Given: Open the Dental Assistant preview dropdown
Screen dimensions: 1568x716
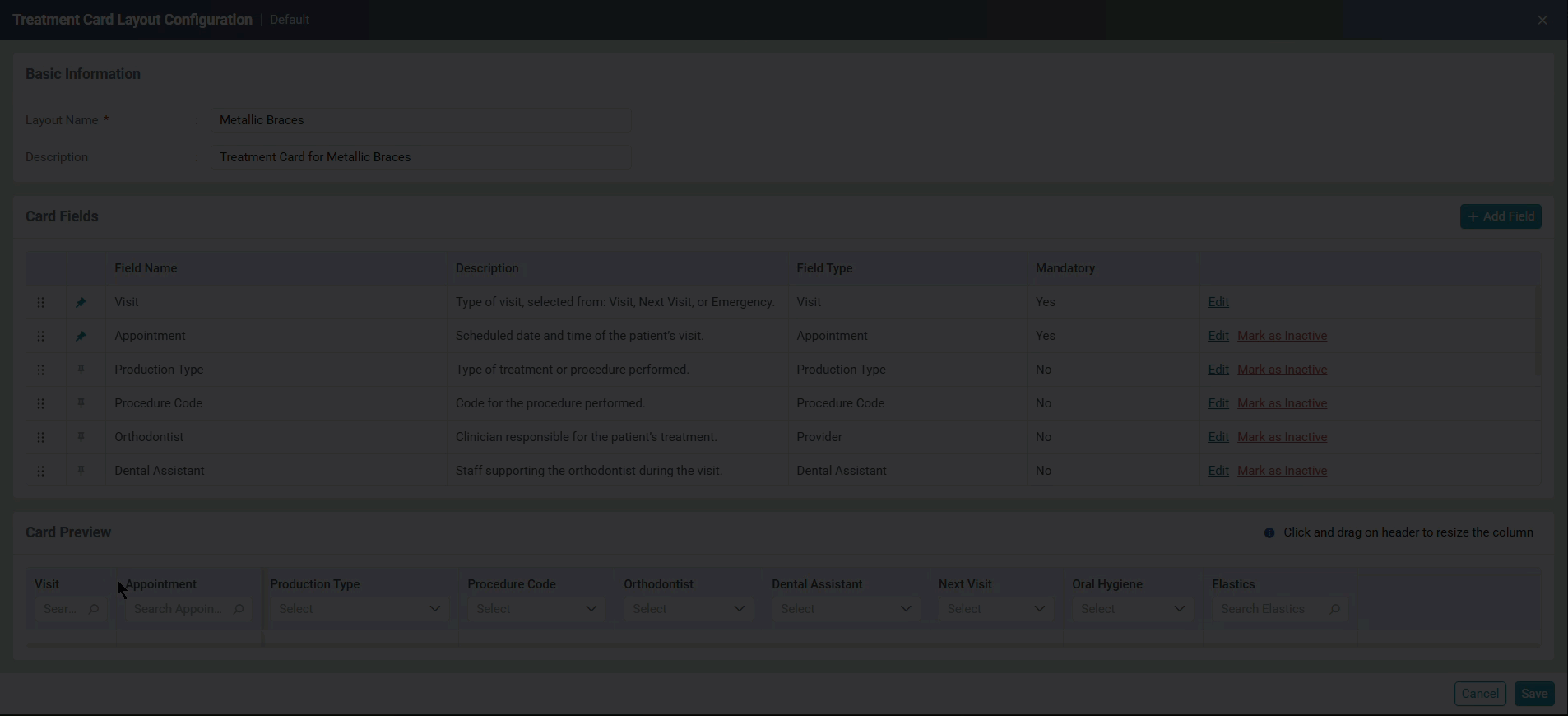Looking at the screenshot, I should coord(846,609).
